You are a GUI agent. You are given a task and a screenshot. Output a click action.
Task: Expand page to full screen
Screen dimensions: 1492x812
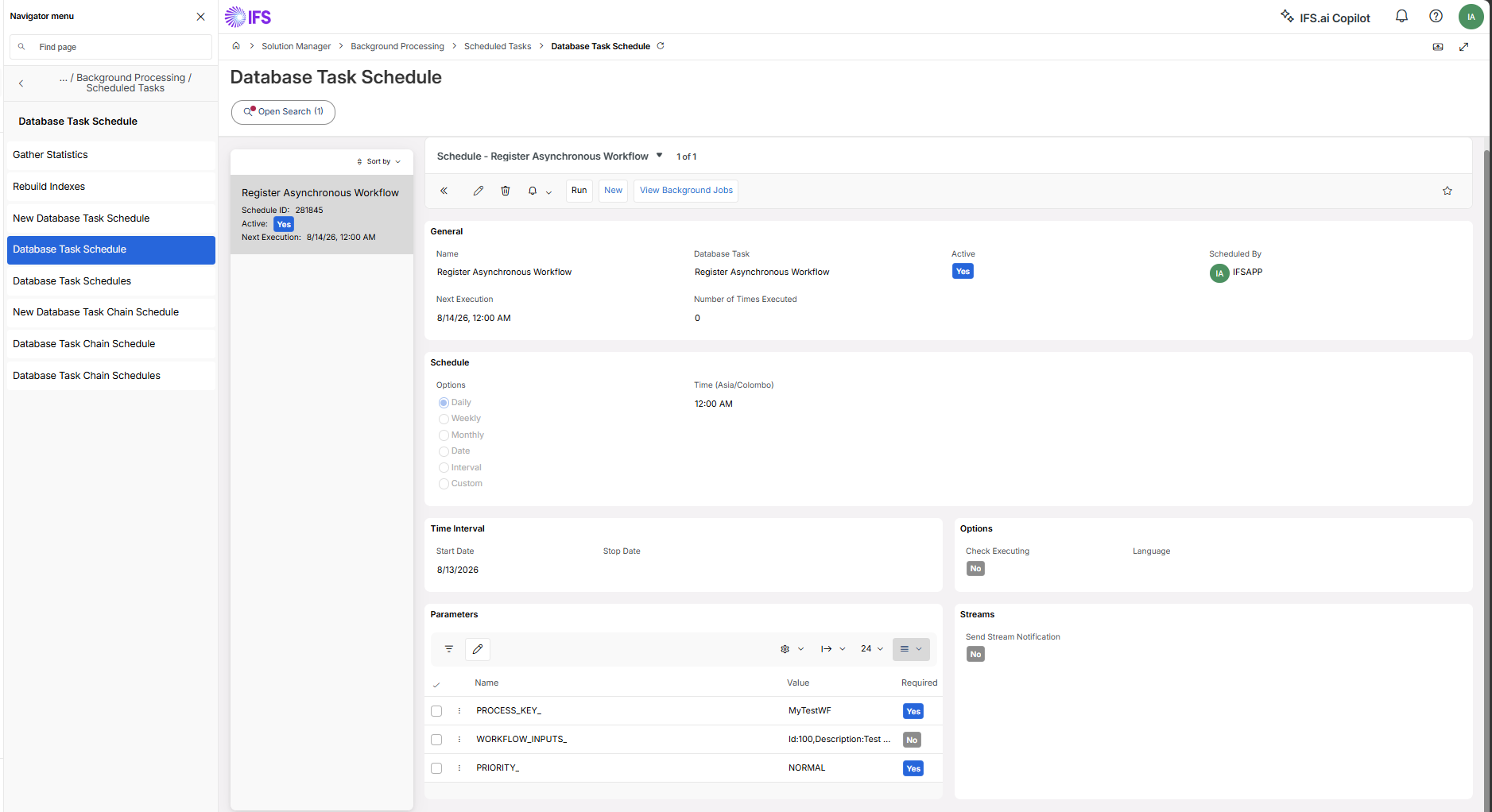pyautogui.click(x=1463, y=47)
